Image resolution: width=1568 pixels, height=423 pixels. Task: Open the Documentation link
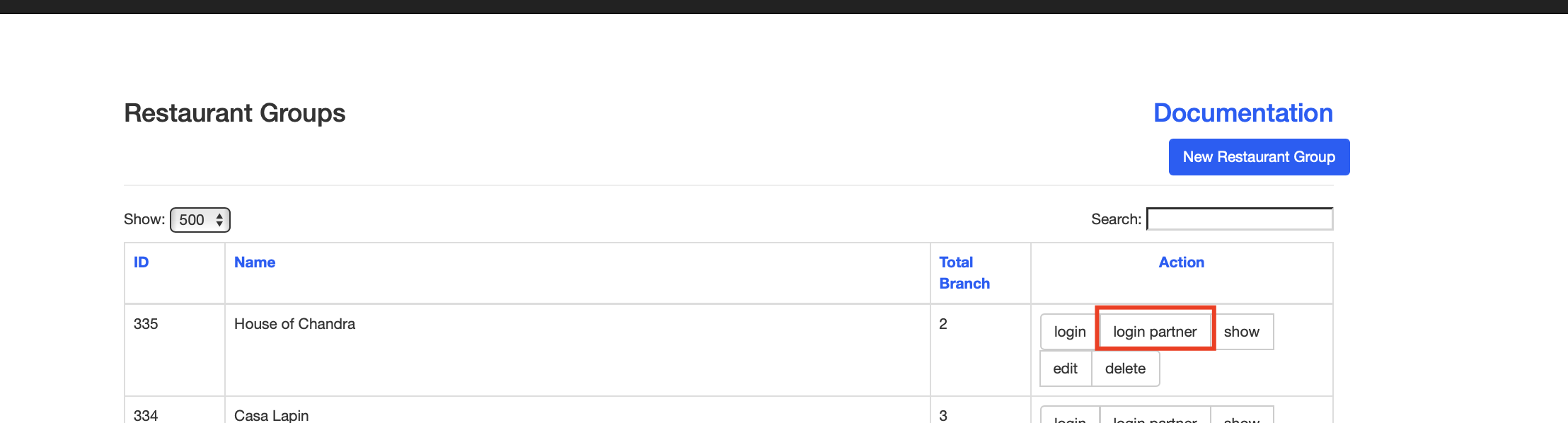pos(1243,113)
